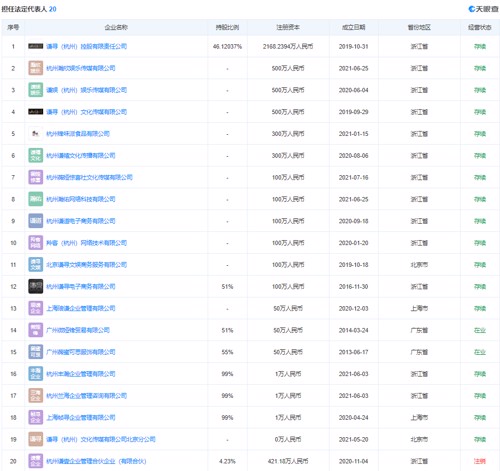500x471 pixels.
Task: Click the purple company logo in row 20
Action: coord(35,461)
